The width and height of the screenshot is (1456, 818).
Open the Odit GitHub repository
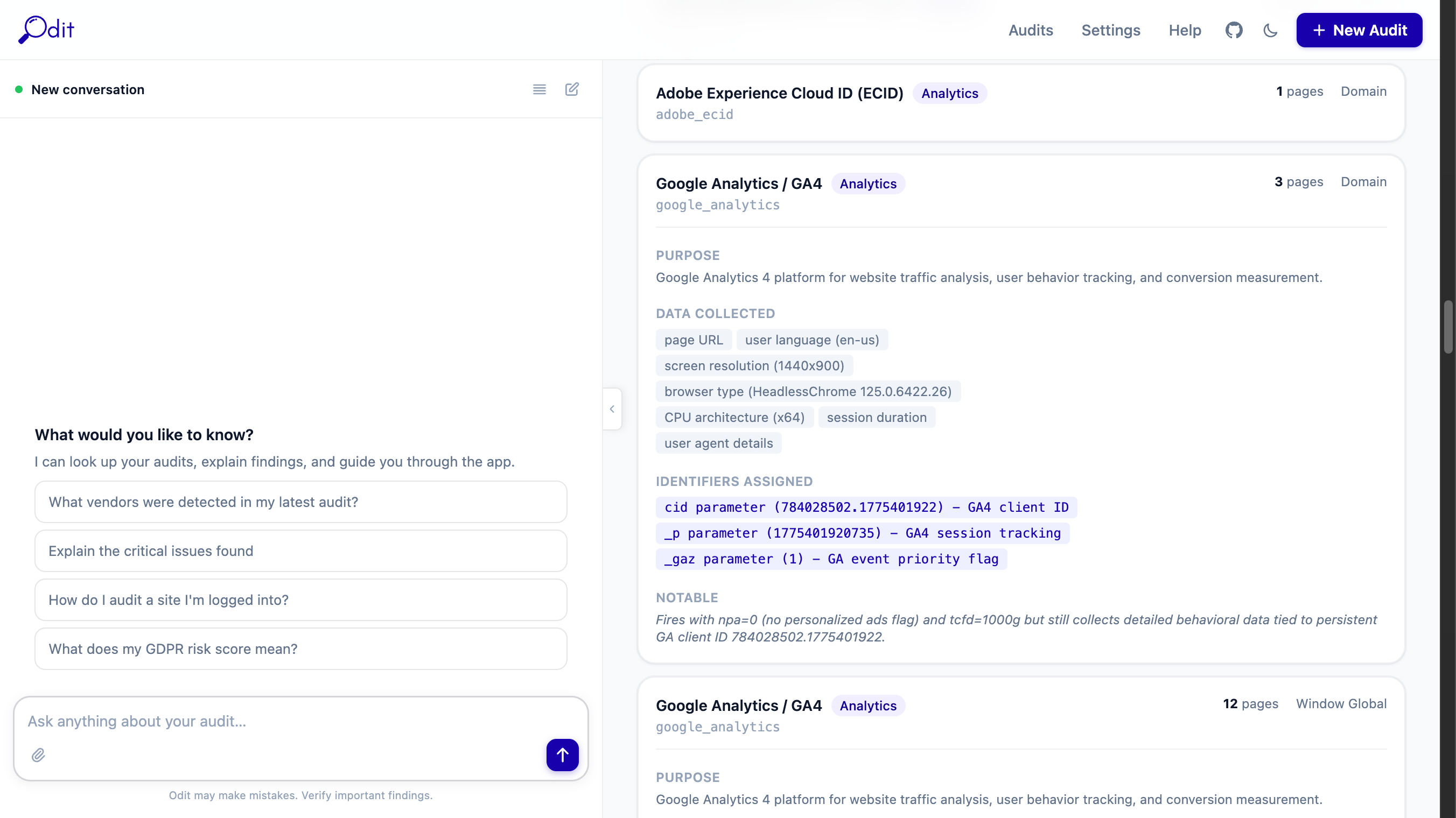pyautogui.click(x=1235, y=30)
